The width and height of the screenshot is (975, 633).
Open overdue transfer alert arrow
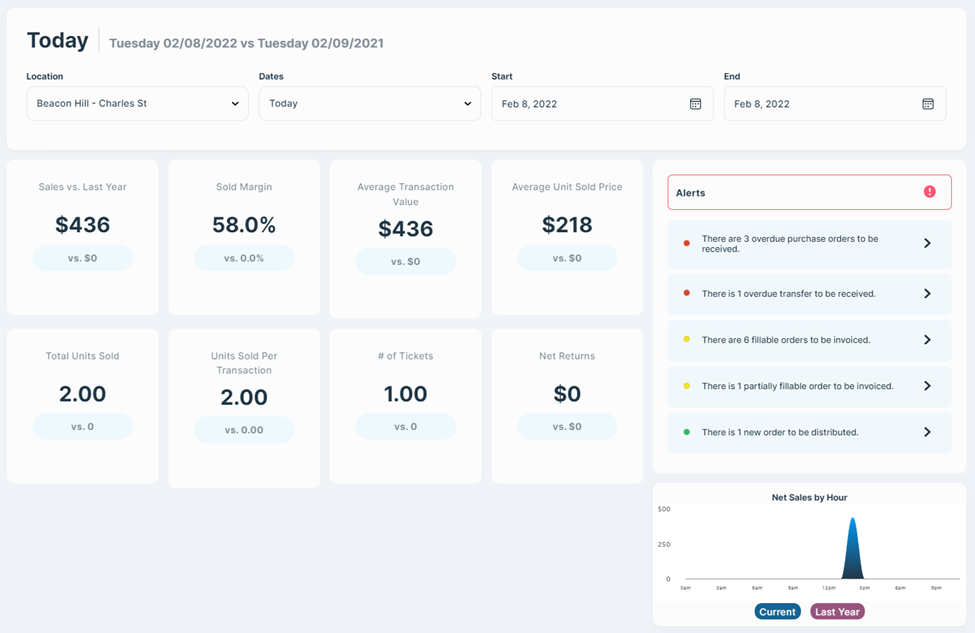coord(927,294)
